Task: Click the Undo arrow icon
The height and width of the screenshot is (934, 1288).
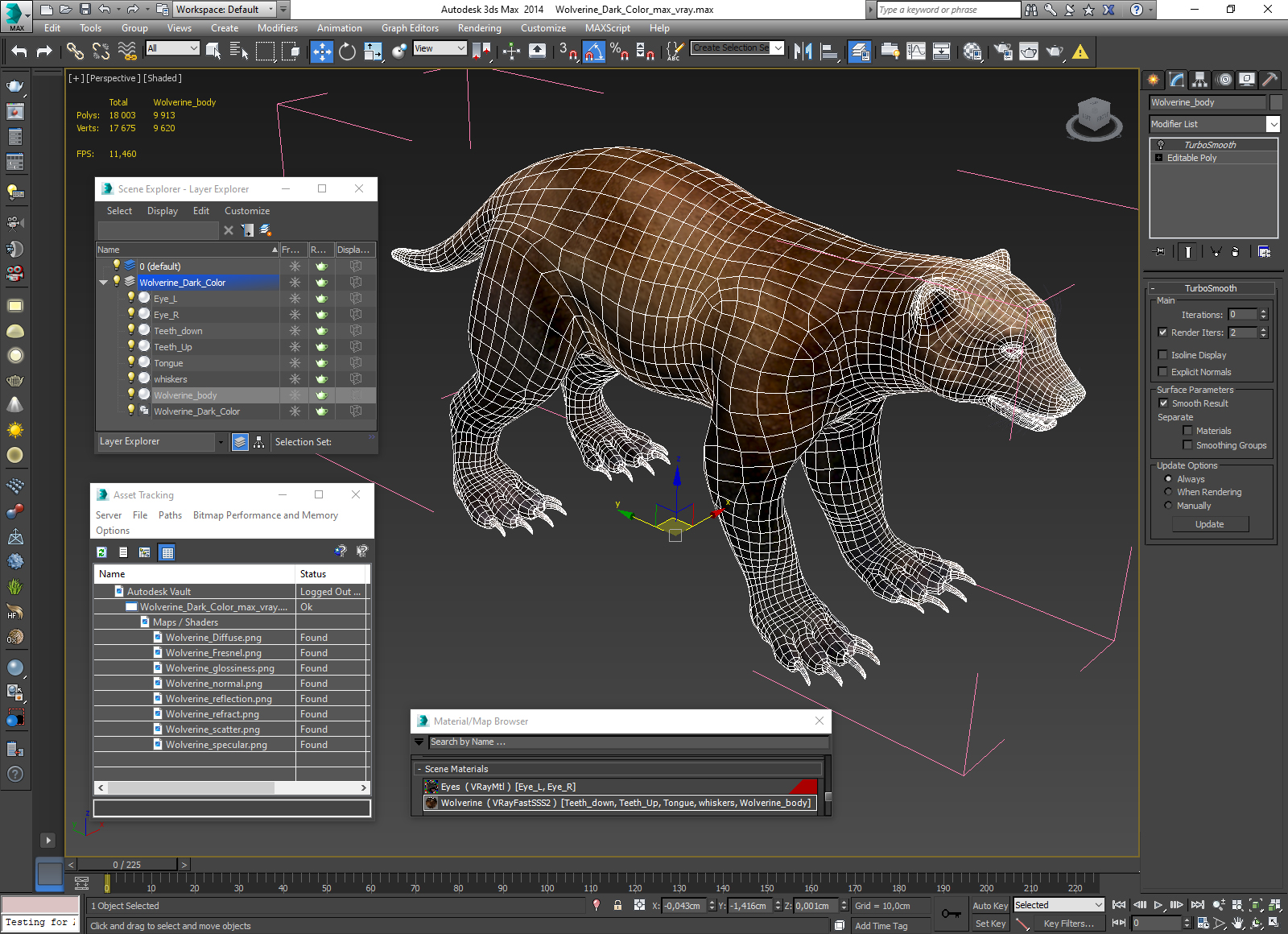Action: point(19,52)
